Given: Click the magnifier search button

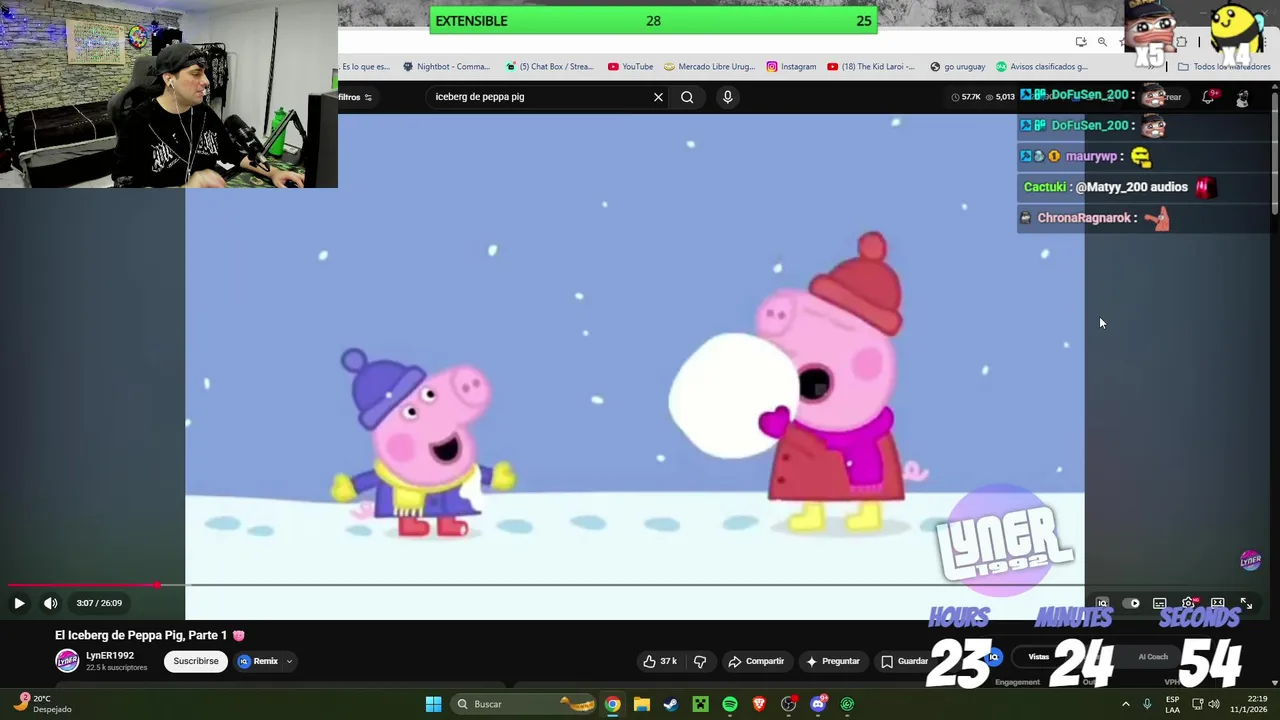Looking at the screenshot, I should tap(687, 97).
